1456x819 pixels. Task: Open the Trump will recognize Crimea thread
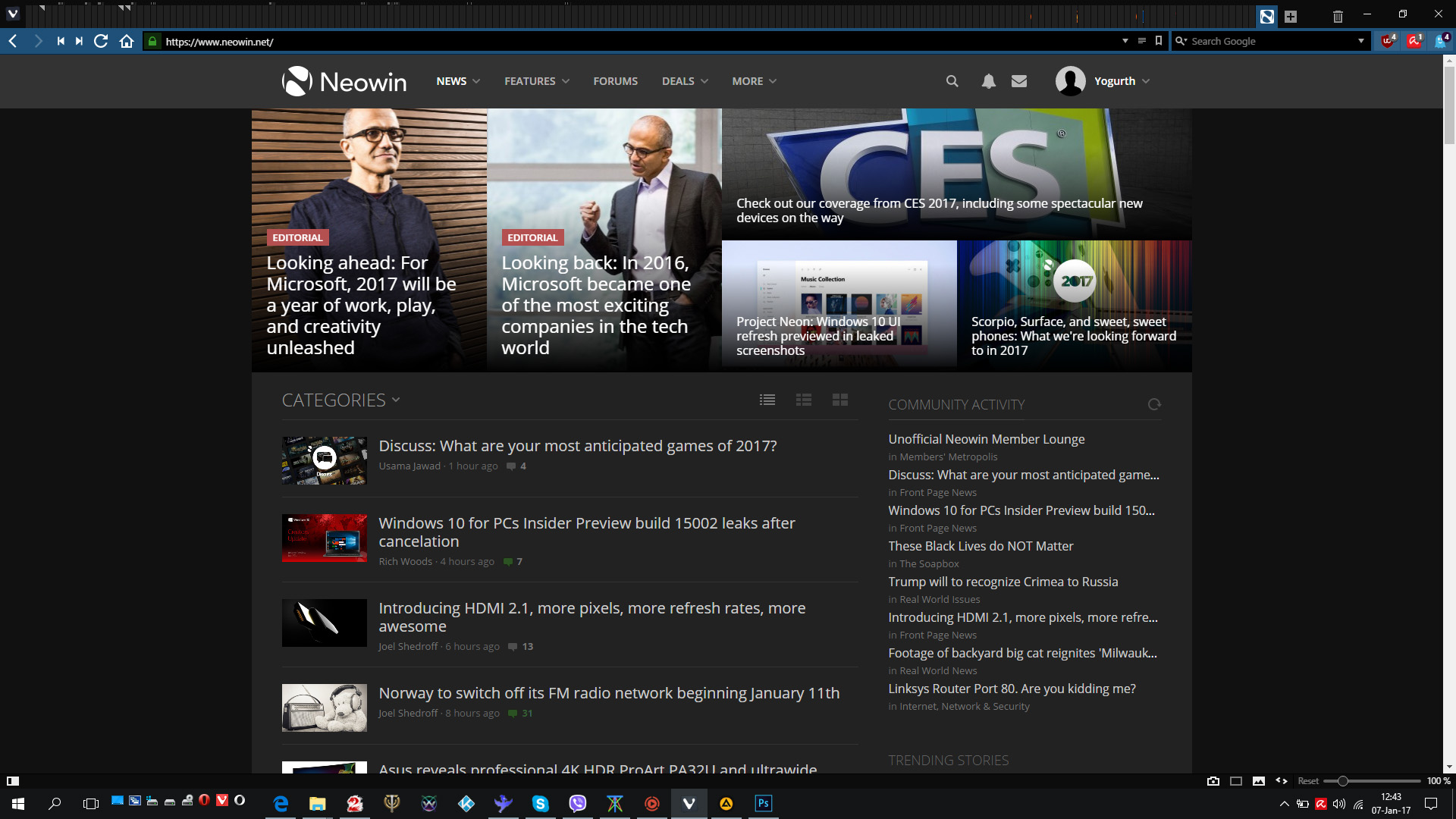click(x=1003, y=582)
